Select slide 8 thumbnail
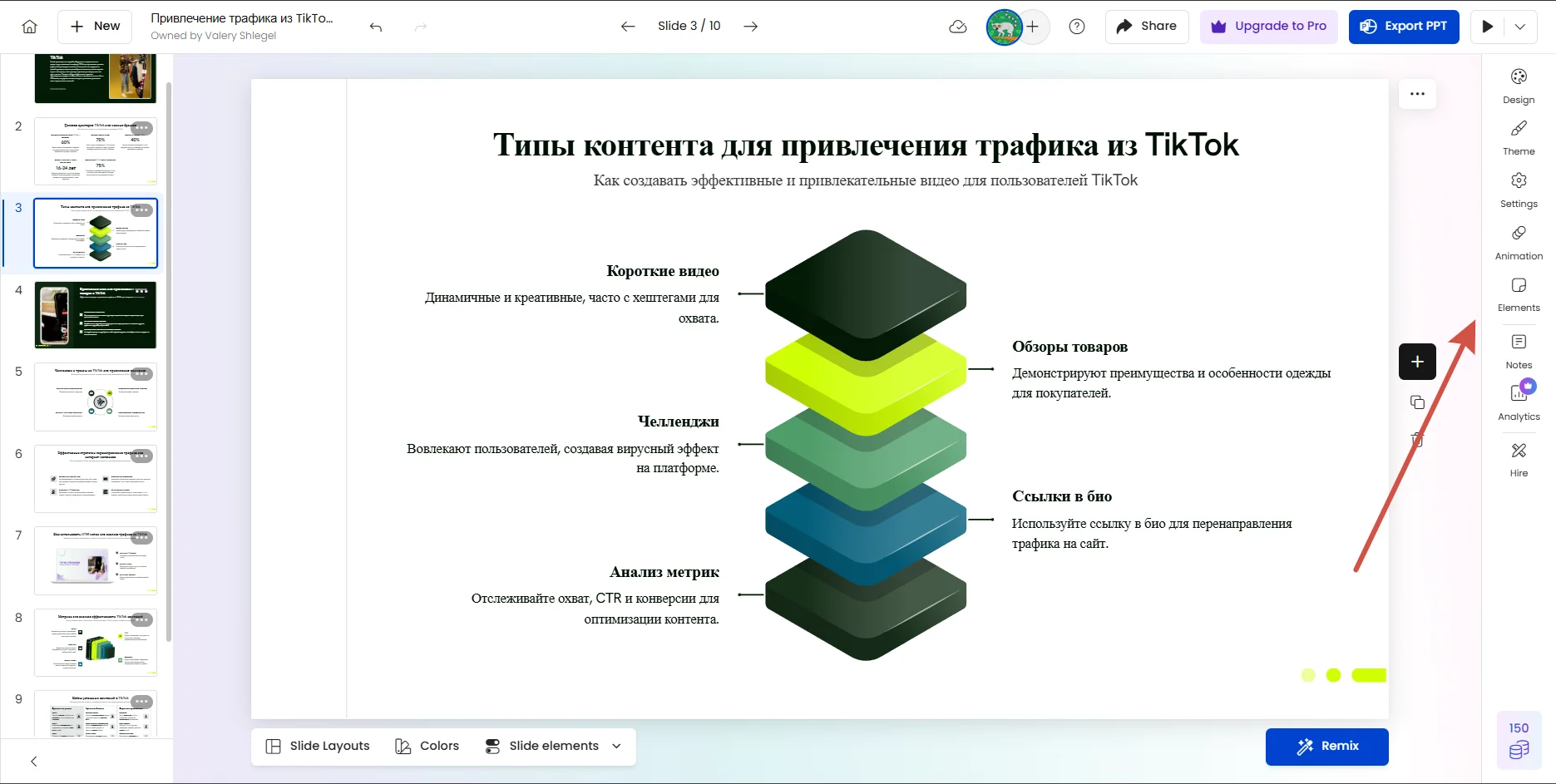This screenshot has width=1556, height=784. coord(95,643)
